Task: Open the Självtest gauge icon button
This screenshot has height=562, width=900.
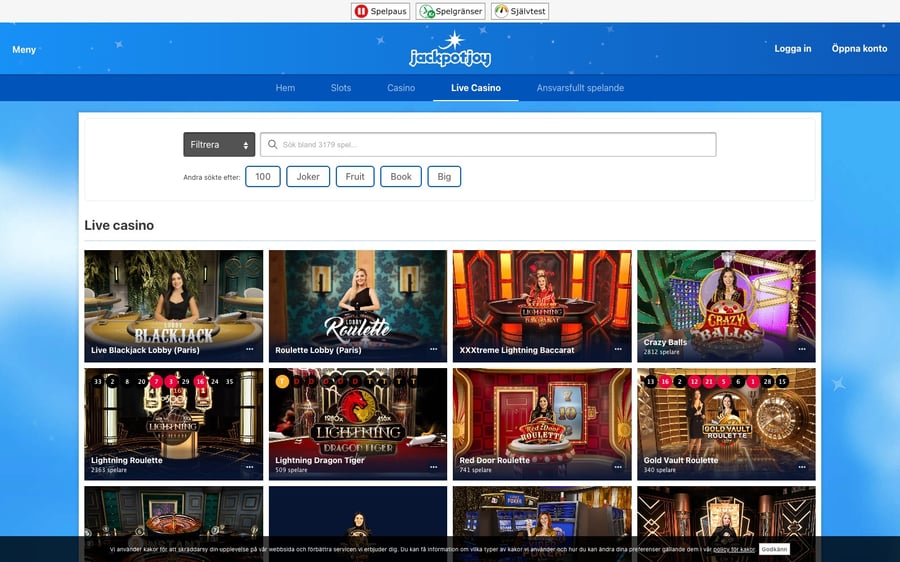Action: coord(520,11)
